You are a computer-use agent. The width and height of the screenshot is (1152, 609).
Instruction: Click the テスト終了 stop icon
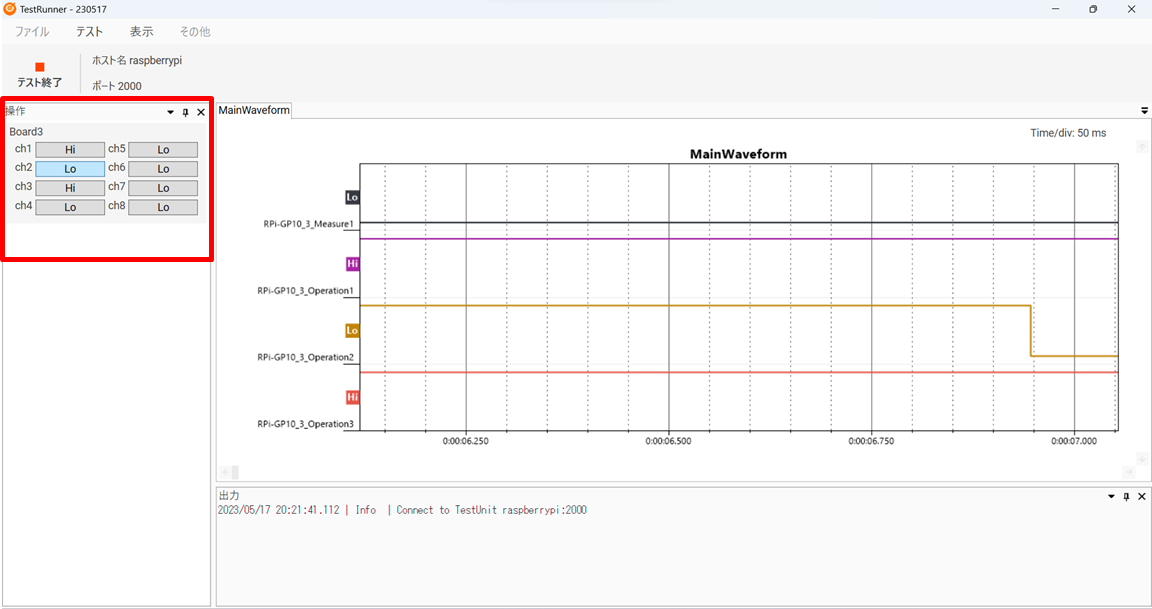pos(40,67)
